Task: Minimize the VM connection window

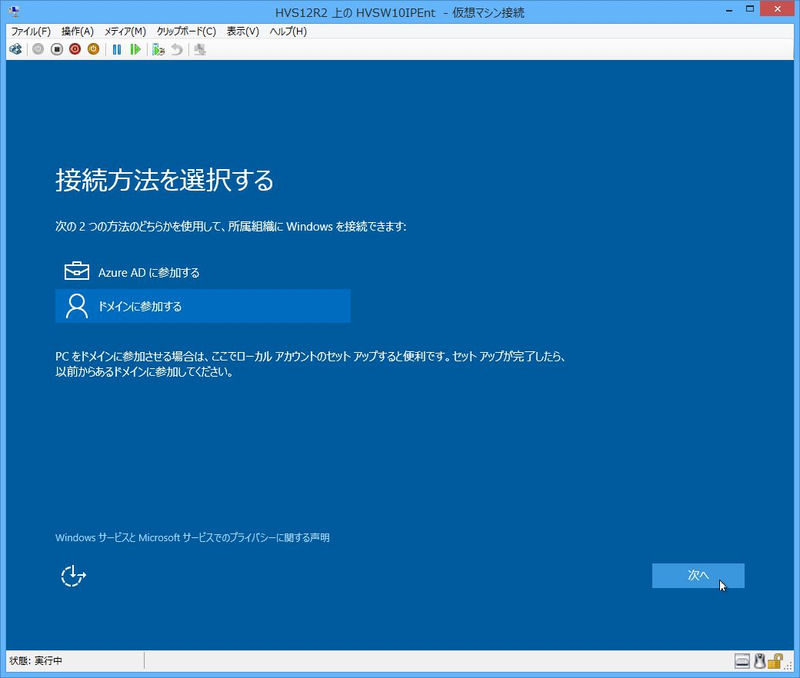Action: [x=730, y=10]
